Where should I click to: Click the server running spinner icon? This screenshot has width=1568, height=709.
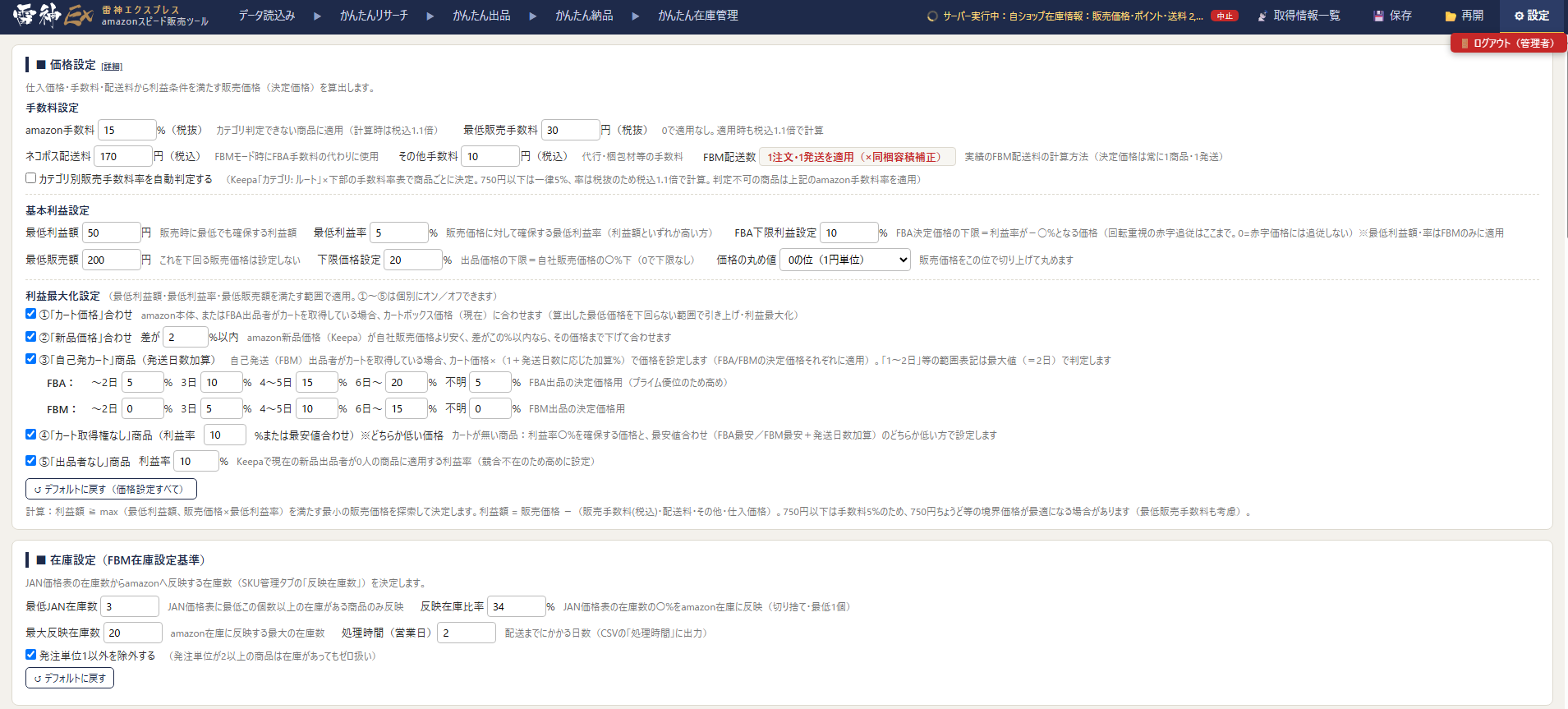(x=932, y=16)
